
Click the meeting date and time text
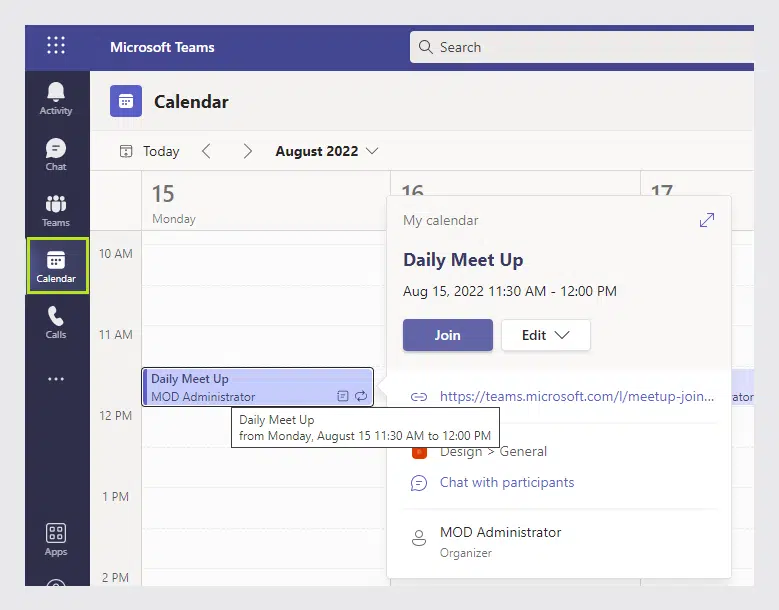click(510, 291)
